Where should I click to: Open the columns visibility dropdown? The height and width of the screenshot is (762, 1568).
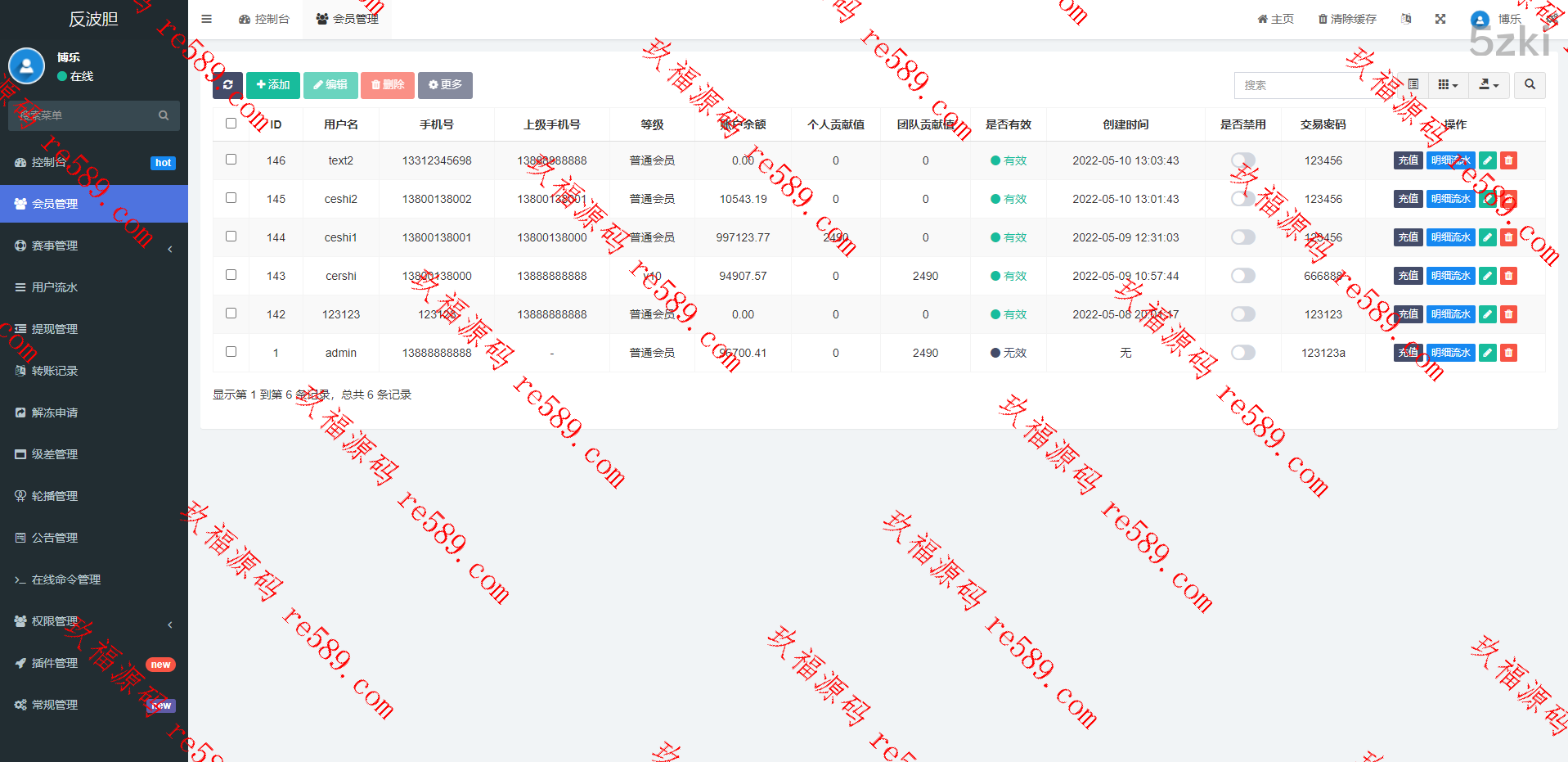coord(1447,85)
